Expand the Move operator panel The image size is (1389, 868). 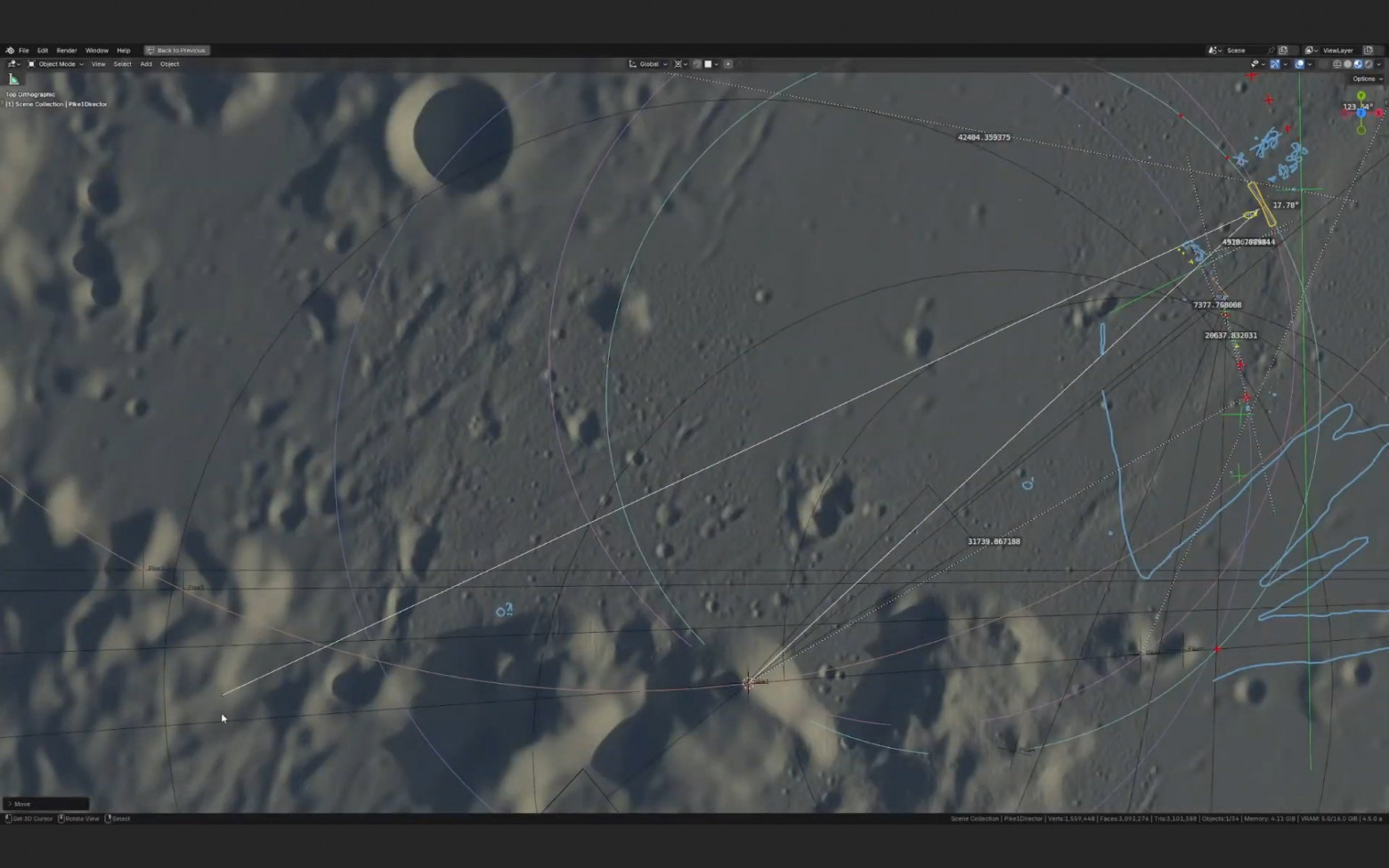tap(46, 804)
